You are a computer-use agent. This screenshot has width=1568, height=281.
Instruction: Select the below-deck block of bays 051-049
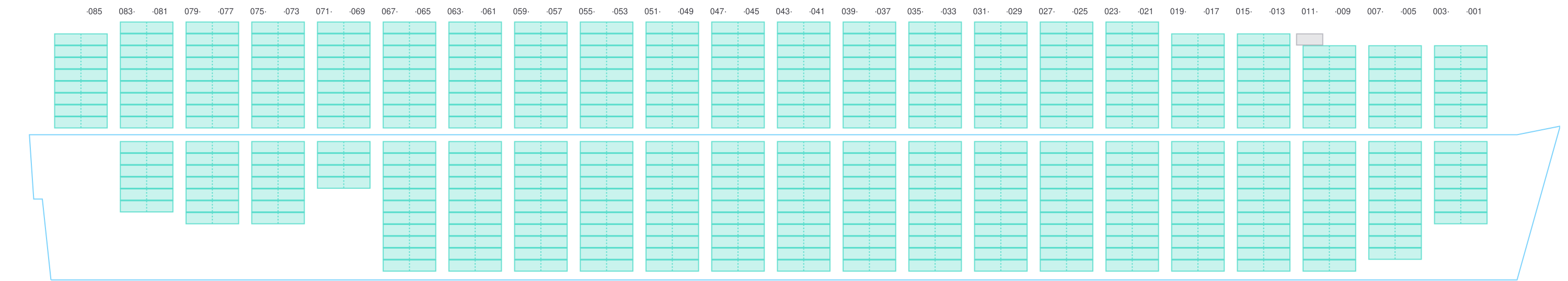point(672,206)
